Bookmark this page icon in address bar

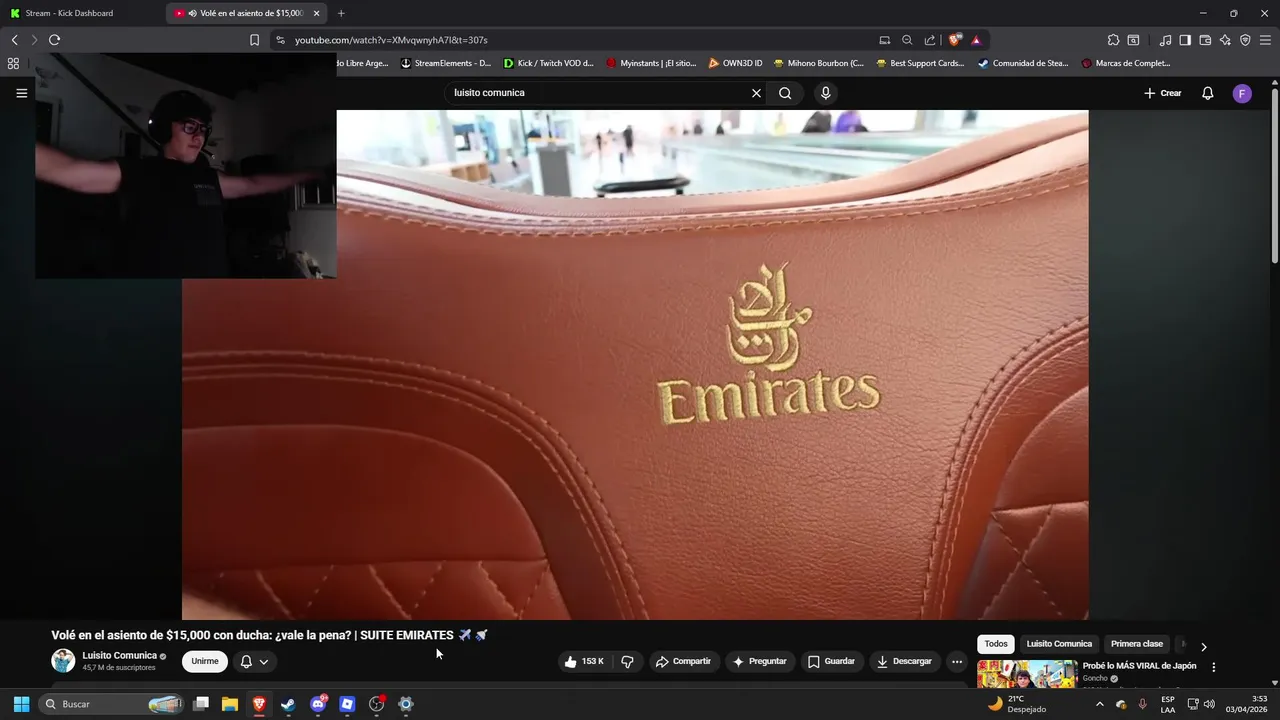coord(254,40)
